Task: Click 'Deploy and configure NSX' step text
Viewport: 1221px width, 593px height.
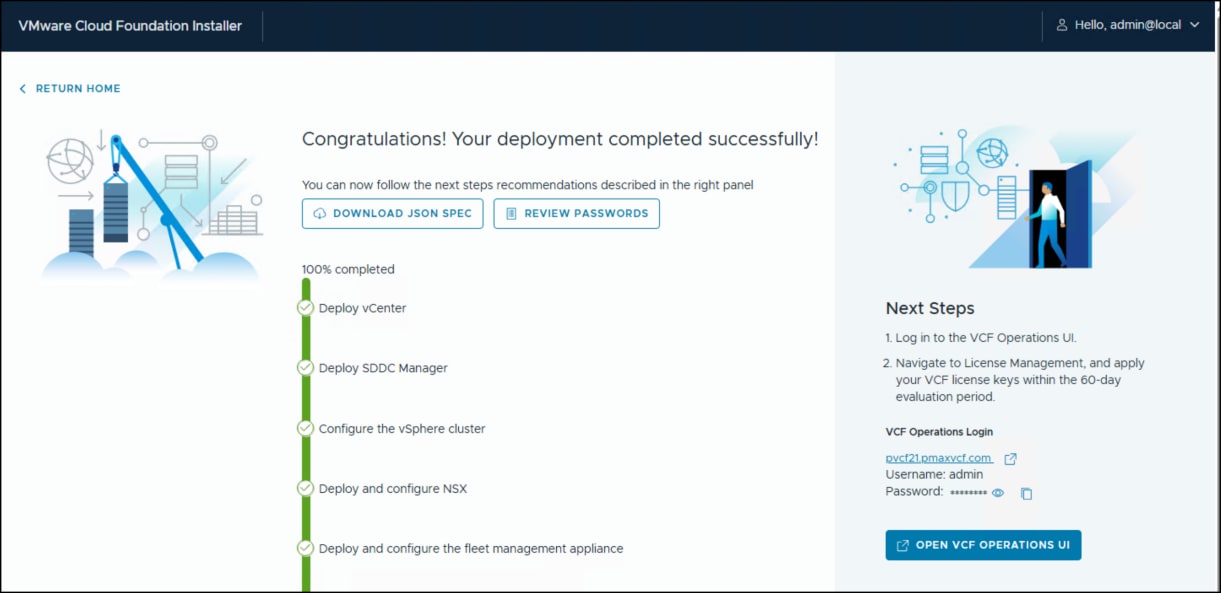Action: pos(393,489)
